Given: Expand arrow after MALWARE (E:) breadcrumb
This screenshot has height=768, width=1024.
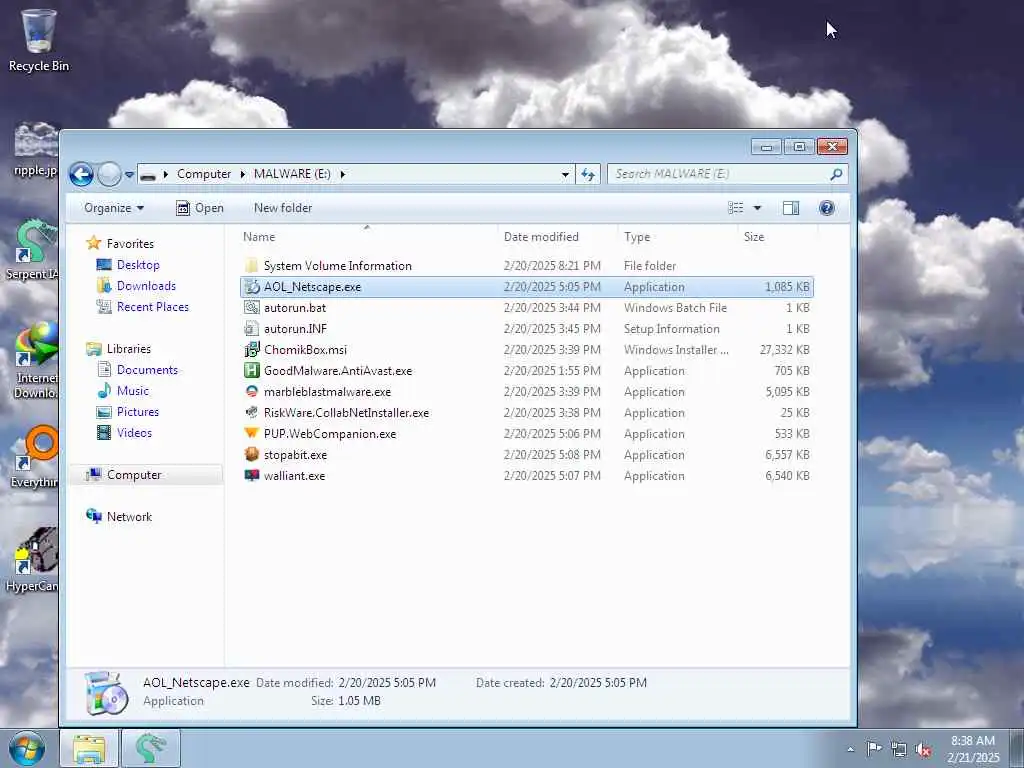Looking at the screenshot, I should (x=342, y=174).
